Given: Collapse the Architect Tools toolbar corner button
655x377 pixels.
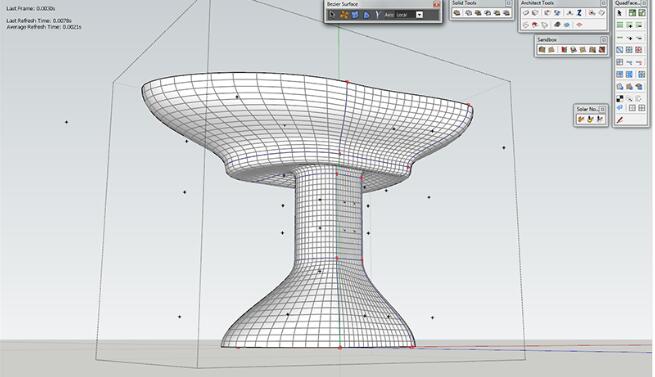Looking at the screenshot, I should coord(603,3).
